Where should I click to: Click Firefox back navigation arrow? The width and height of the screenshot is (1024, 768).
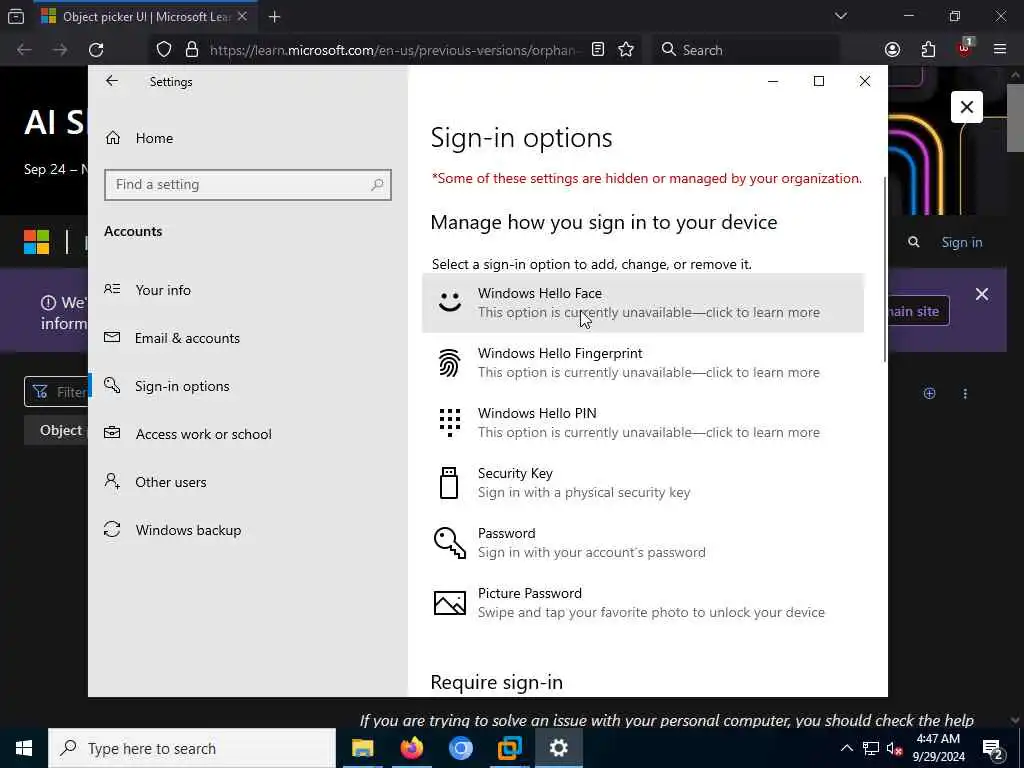pos(24,50)
